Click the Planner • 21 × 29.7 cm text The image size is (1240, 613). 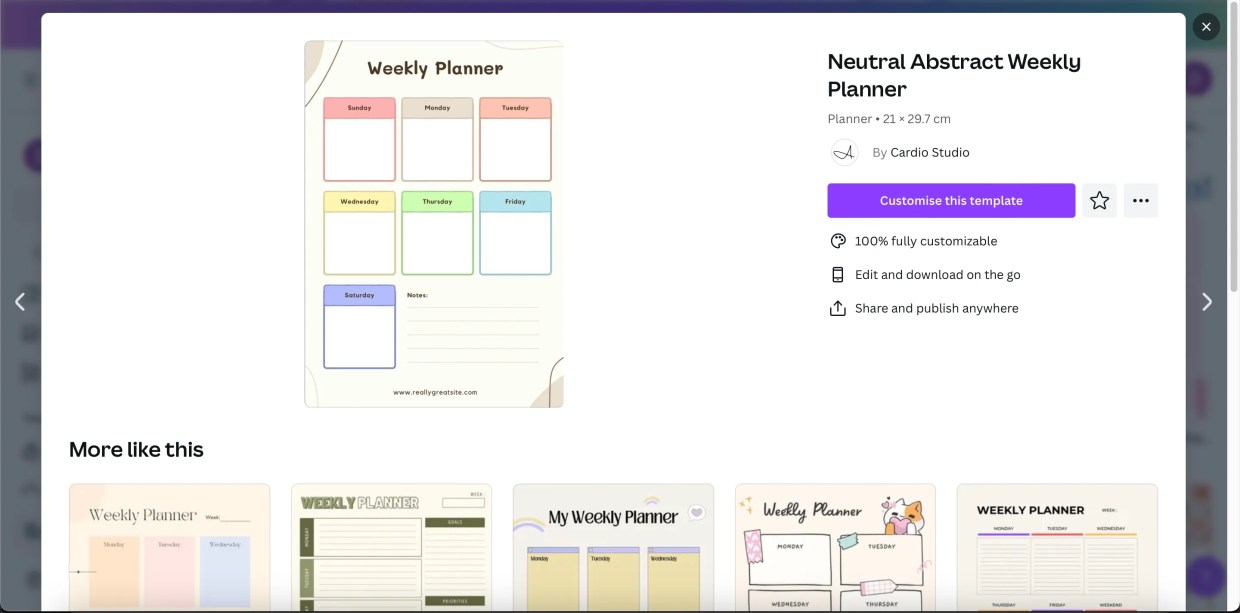point(889,118)
